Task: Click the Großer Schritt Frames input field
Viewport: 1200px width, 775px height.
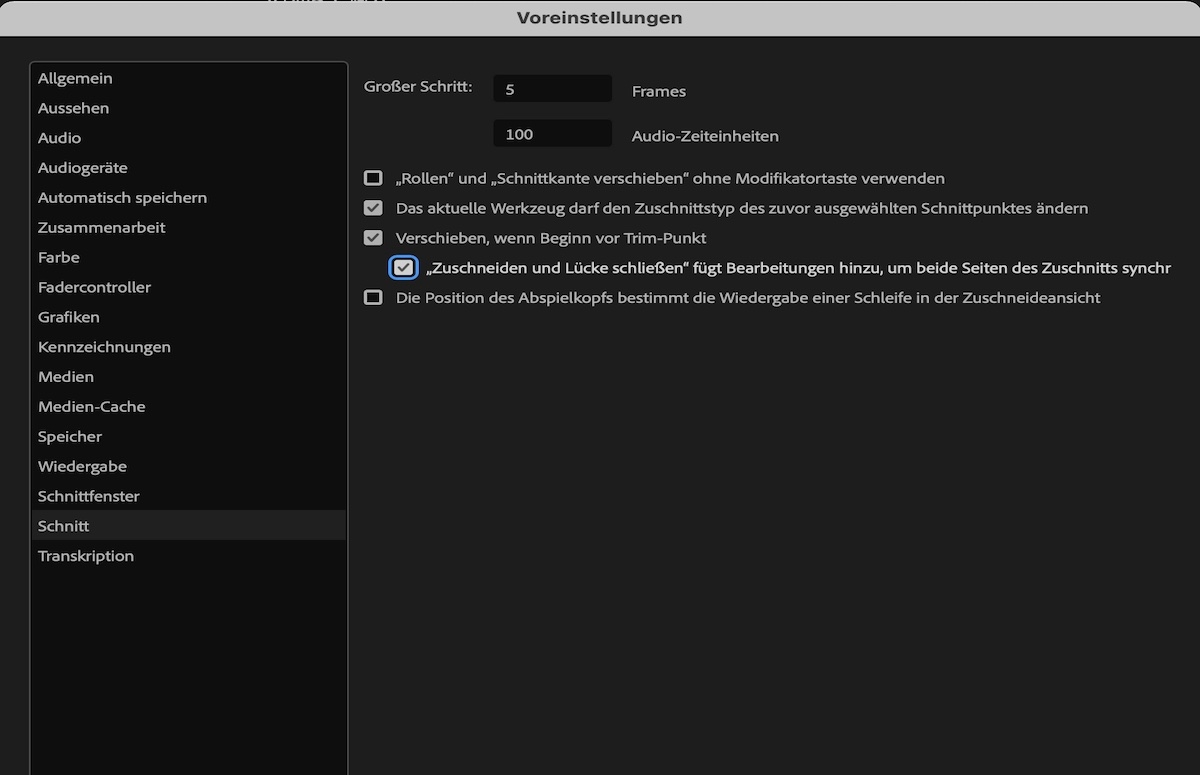Action: pos(553,89)
